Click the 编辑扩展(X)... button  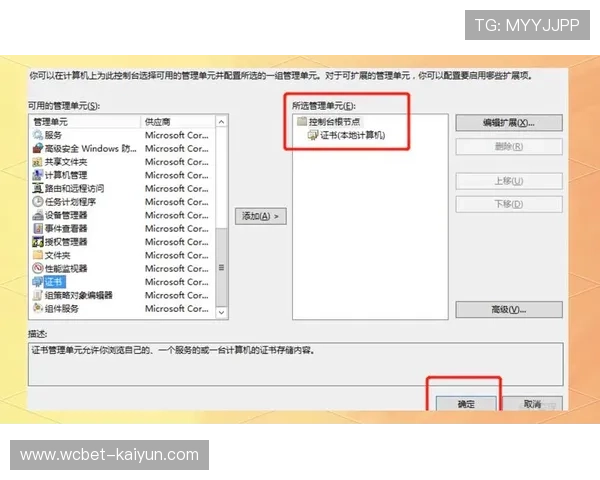click(x=509, y=123)
